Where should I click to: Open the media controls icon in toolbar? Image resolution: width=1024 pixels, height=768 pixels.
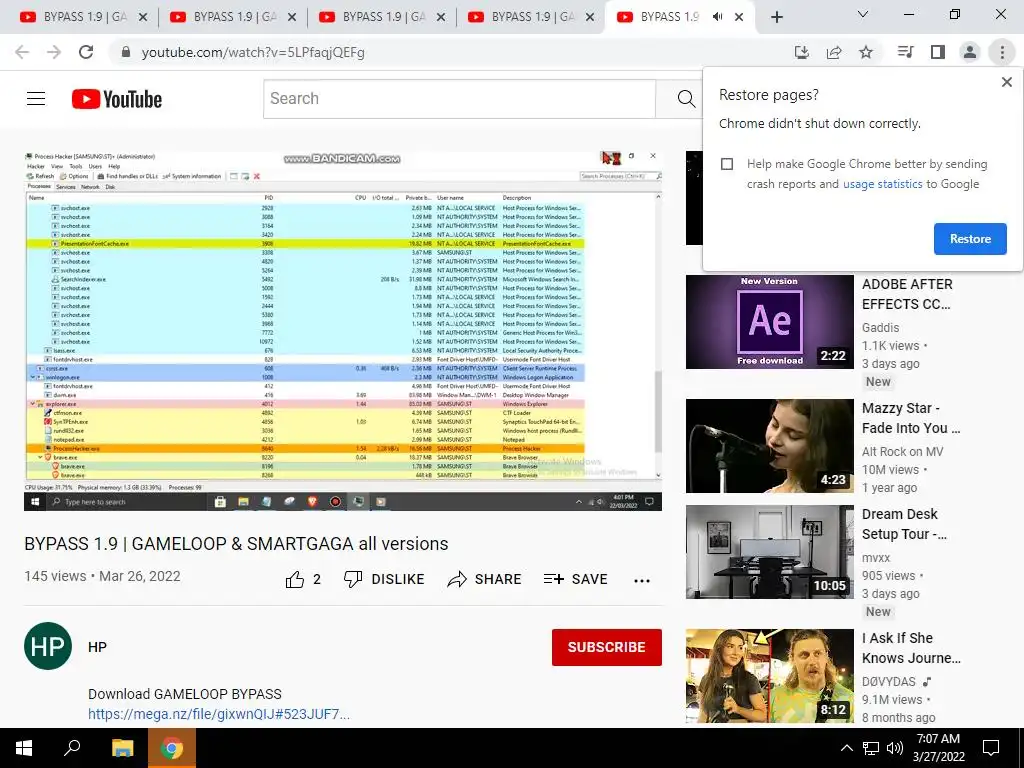coord(905,52)
